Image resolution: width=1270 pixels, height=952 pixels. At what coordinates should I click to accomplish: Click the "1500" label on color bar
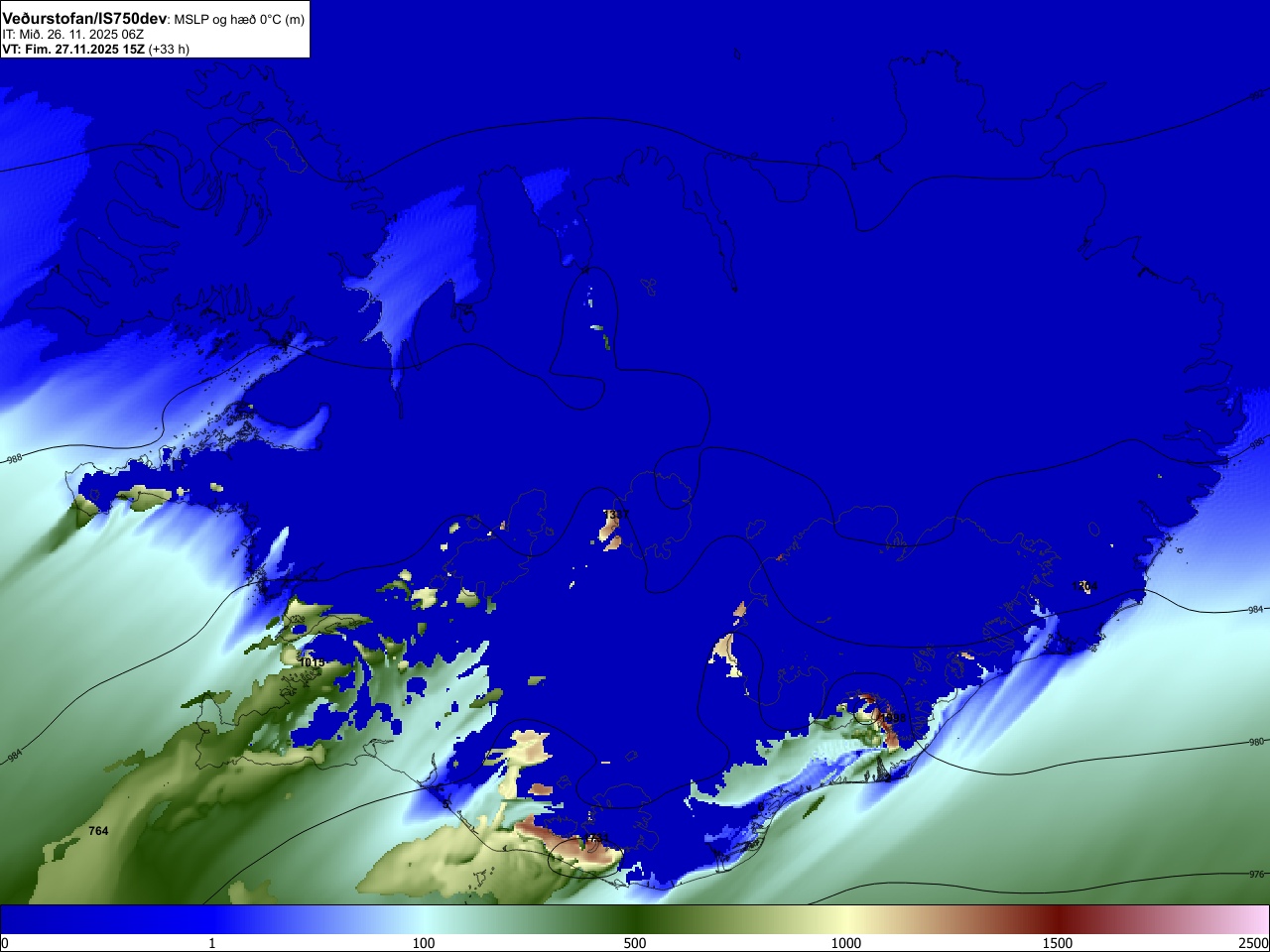[x=1058, y=943]
